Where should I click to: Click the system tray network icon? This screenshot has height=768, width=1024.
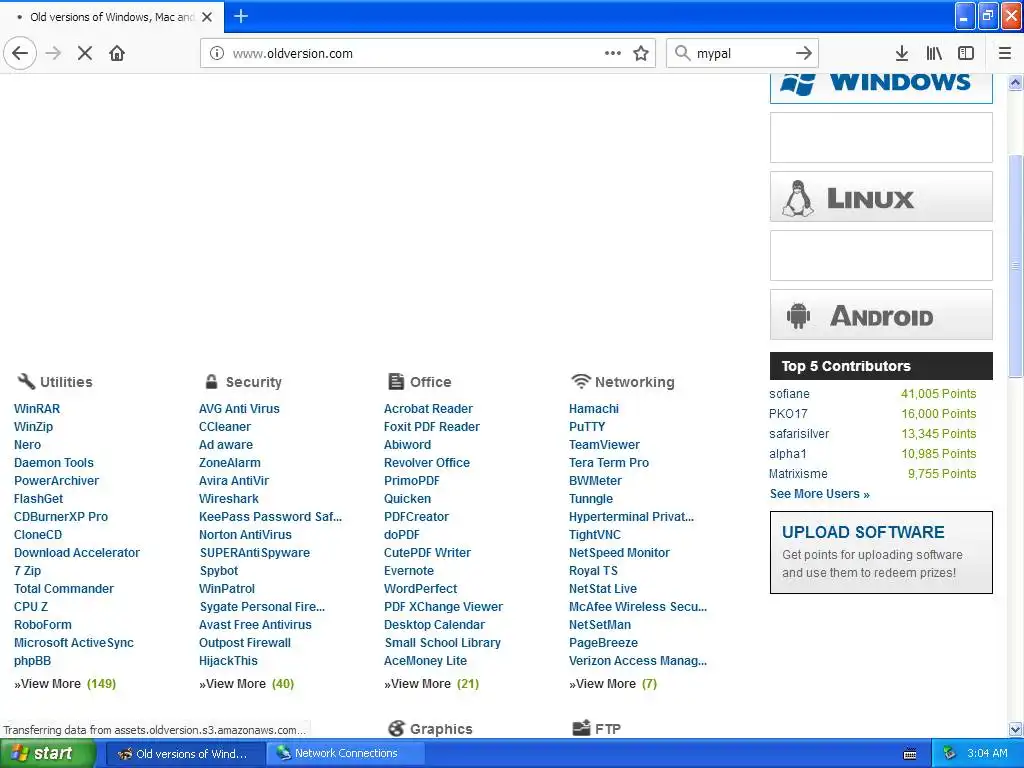click(x=950, y=753)
